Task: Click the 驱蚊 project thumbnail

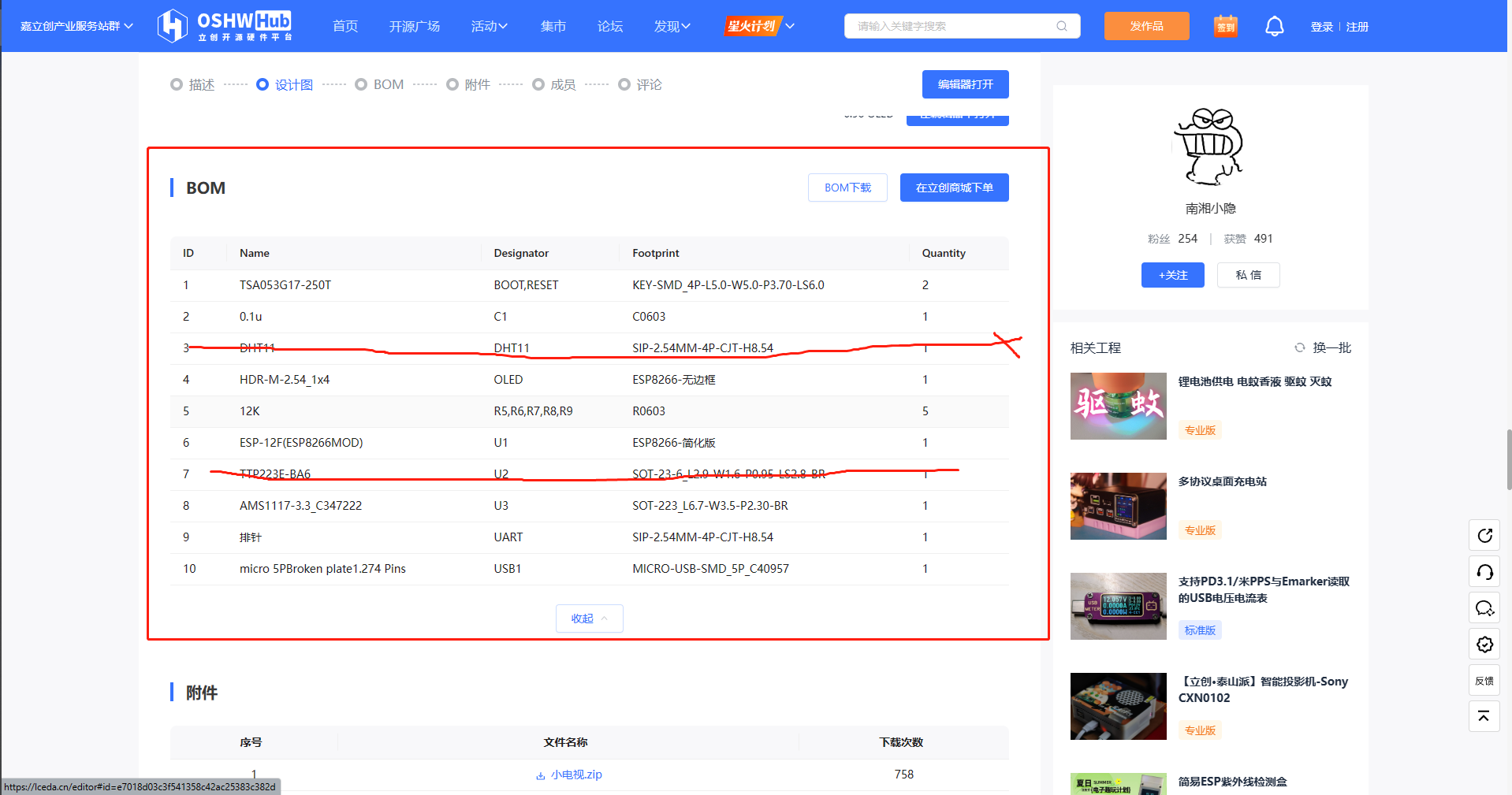Action: coord(1118,406)
